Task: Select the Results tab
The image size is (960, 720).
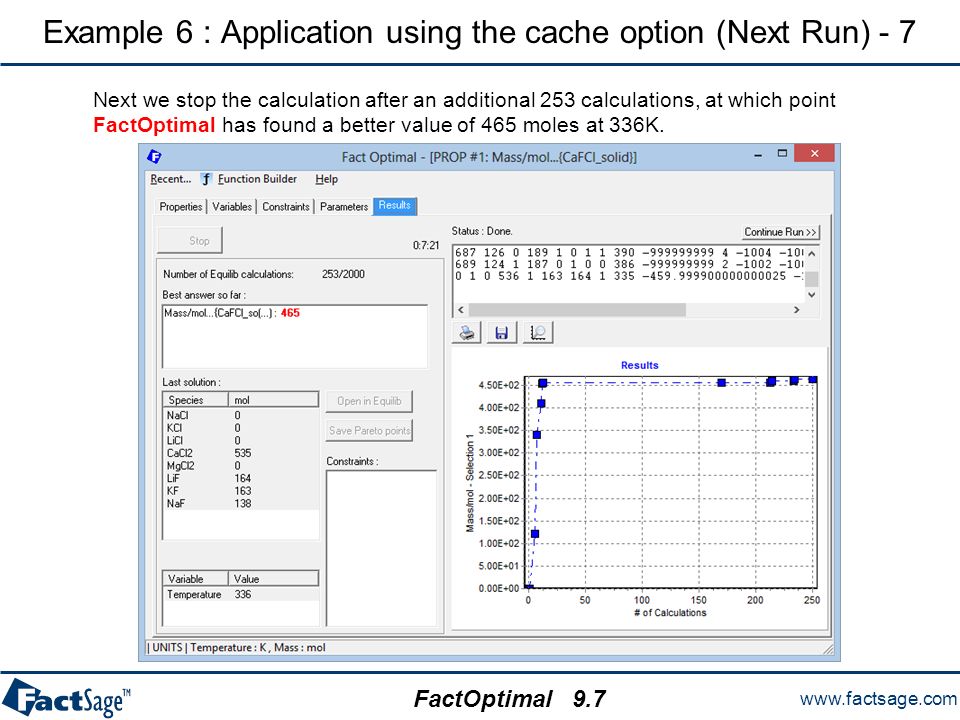Action: click(394, 206)
